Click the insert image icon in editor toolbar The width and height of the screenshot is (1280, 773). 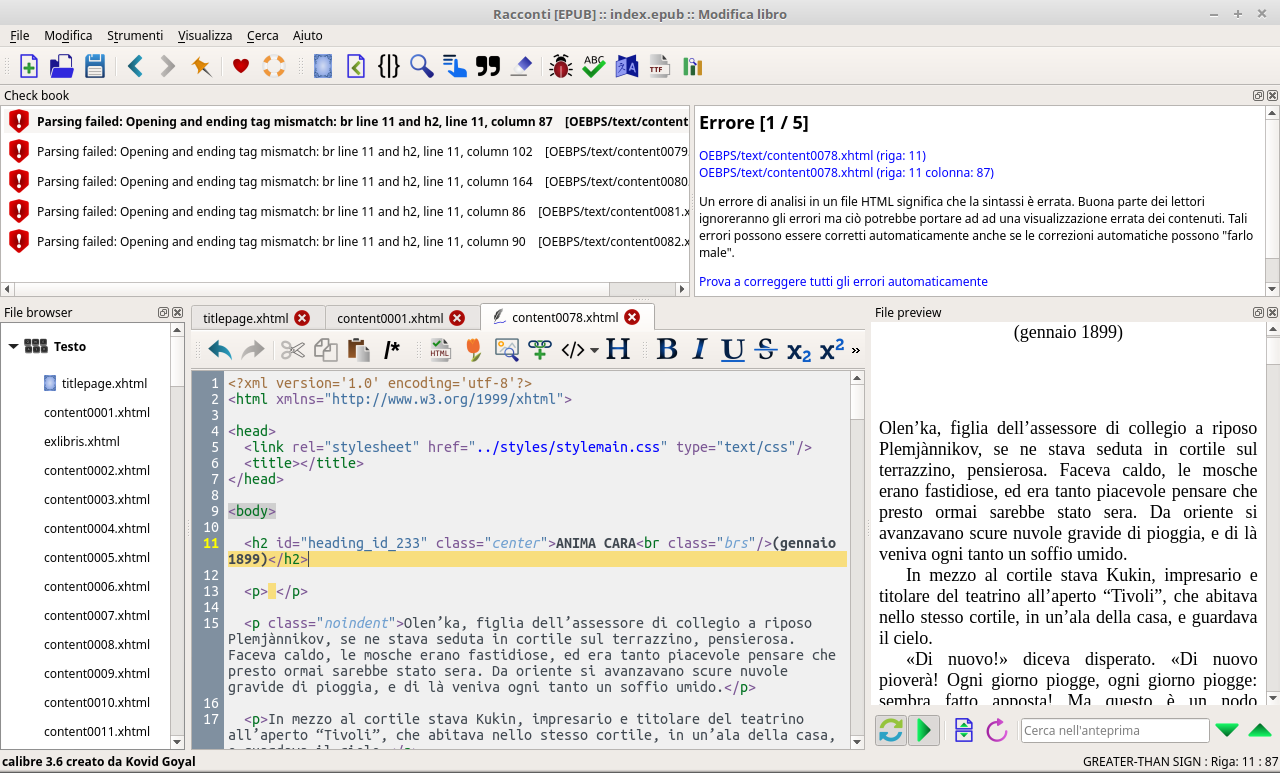(506, 349)
